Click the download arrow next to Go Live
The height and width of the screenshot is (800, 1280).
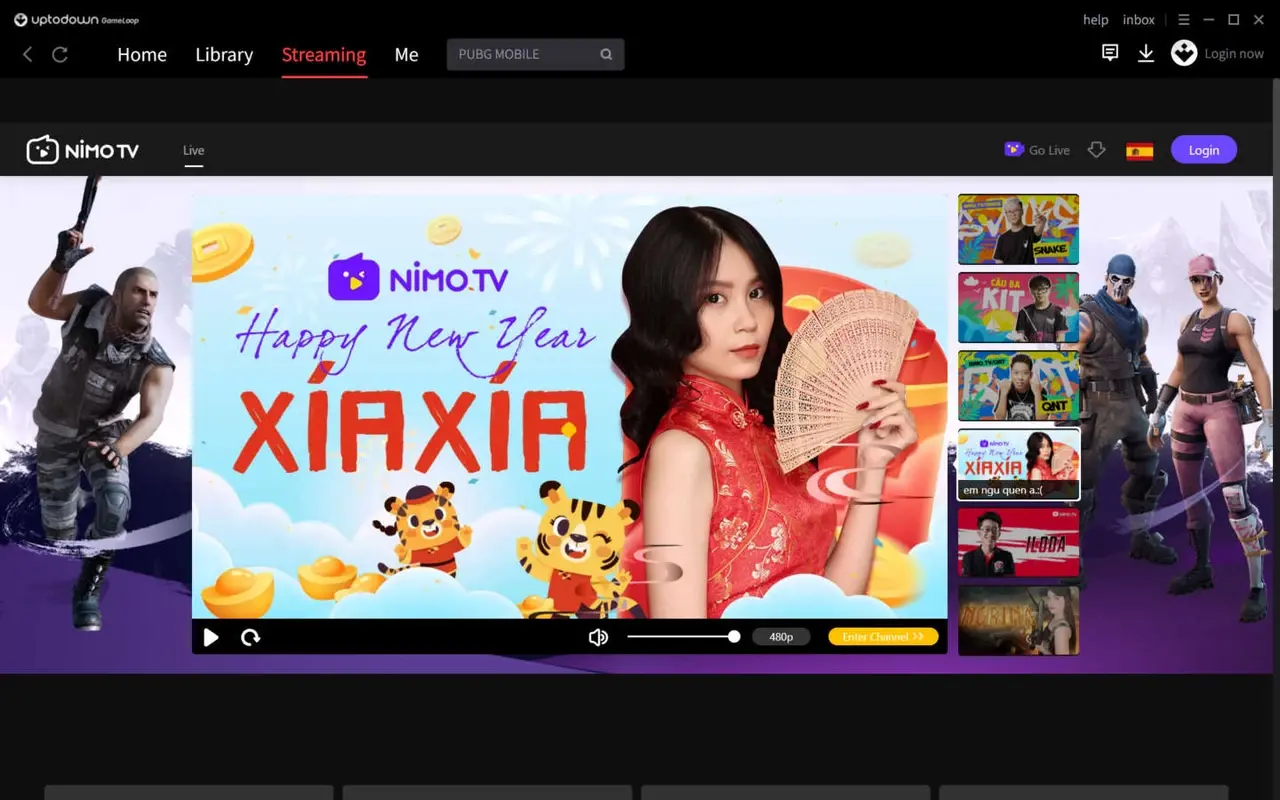(x=1097, y=149)
